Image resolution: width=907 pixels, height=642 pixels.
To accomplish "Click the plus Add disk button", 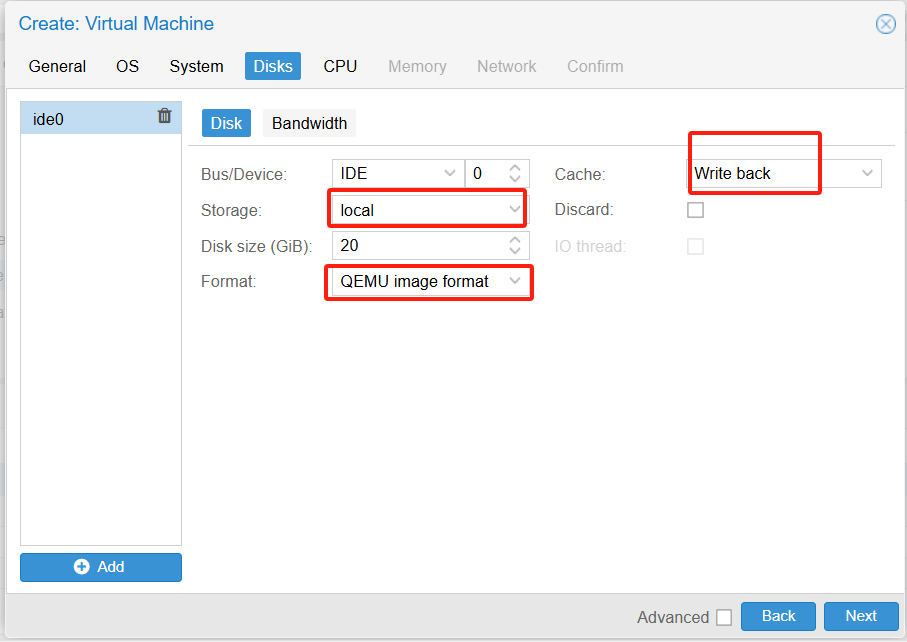I will pos(101,567).
